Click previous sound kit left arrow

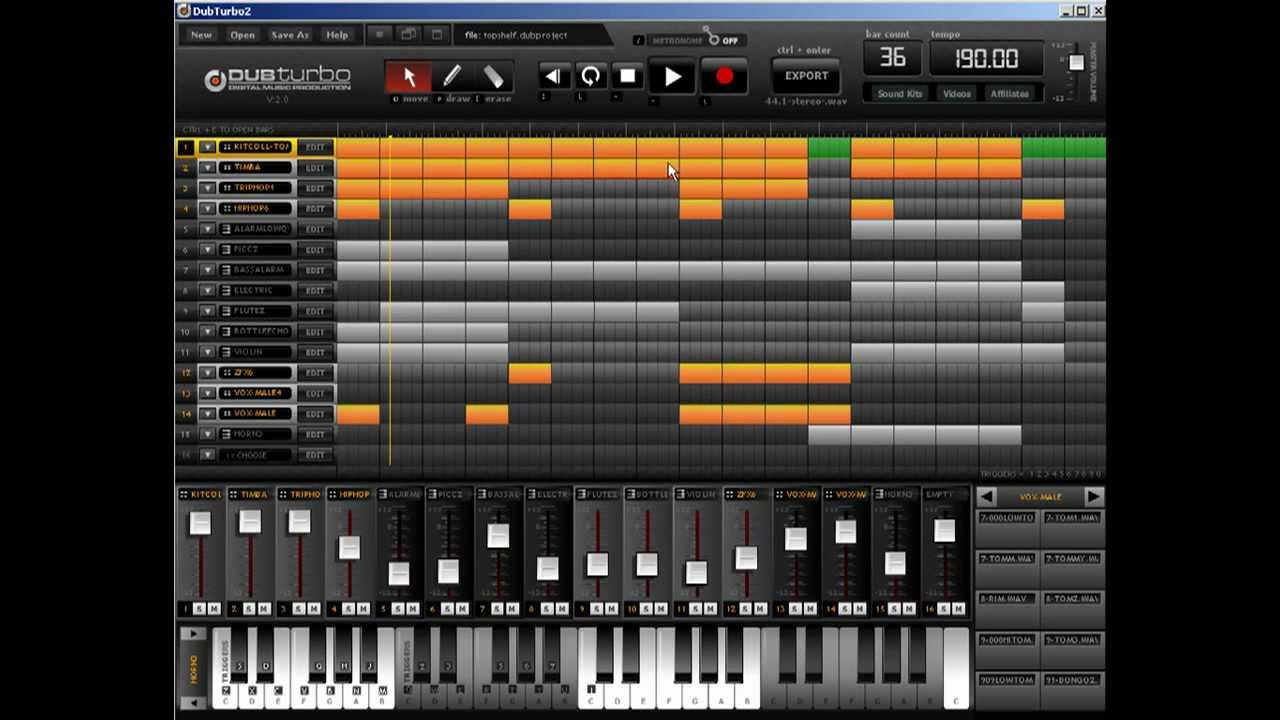[x=986, y=496]
